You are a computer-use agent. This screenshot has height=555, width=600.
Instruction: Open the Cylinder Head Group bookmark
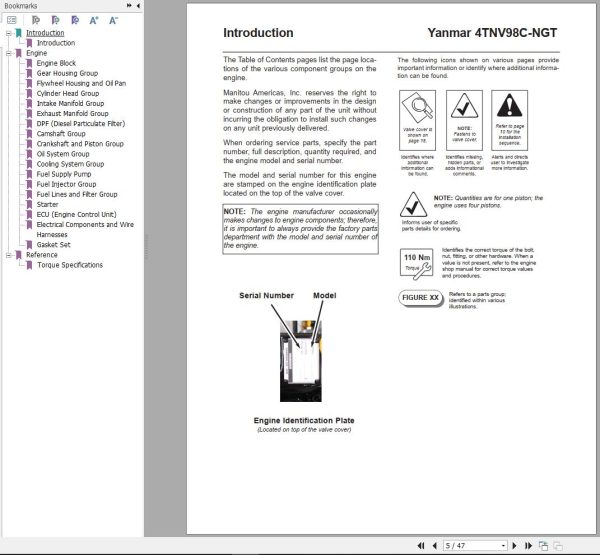click(68, 93)
